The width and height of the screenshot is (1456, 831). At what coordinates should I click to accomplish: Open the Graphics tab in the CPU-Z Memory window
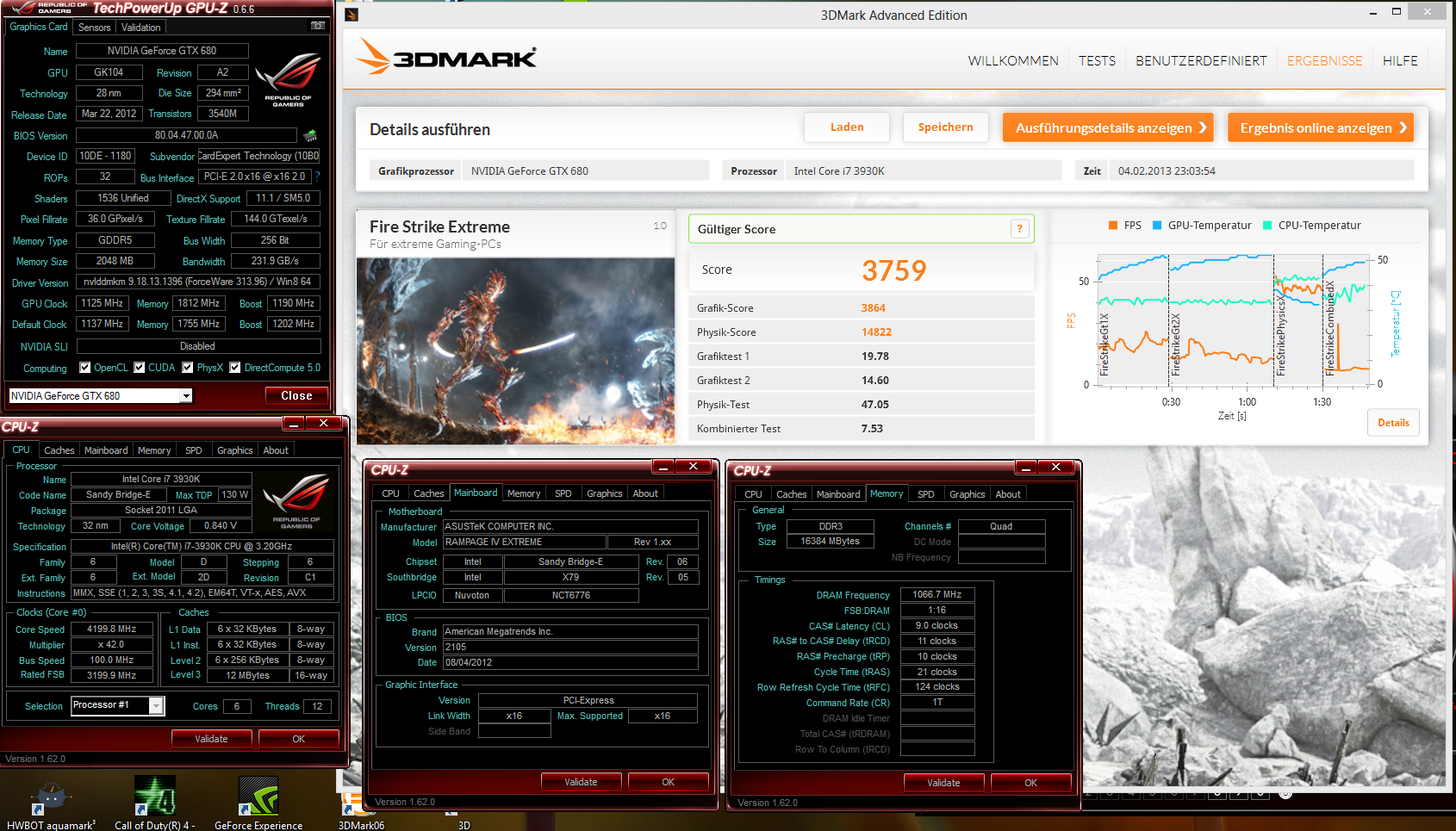(967, 494)
